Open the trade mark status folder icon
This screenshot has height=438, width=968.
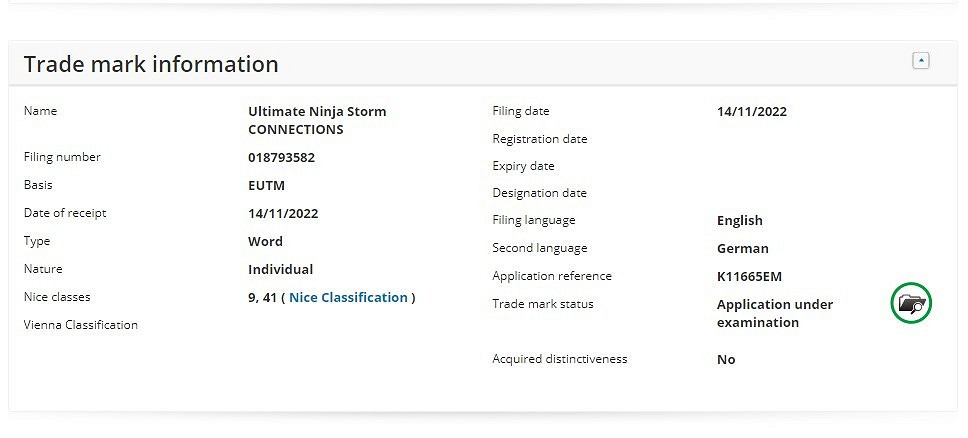tap(910, 303)
